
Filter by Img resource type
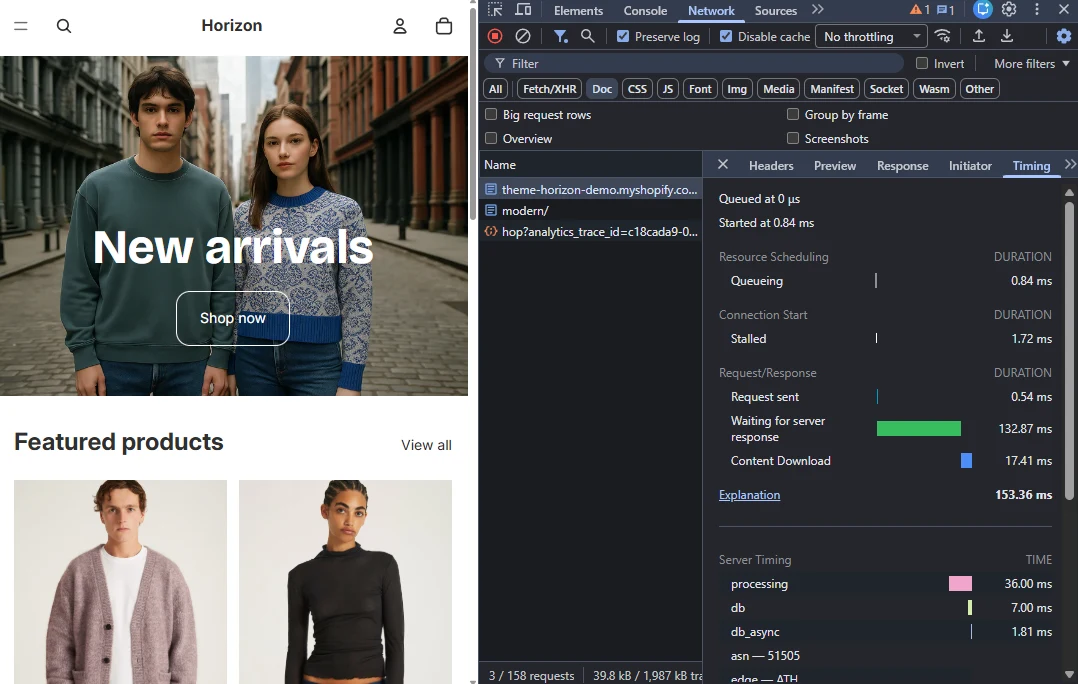coord(737,89)
